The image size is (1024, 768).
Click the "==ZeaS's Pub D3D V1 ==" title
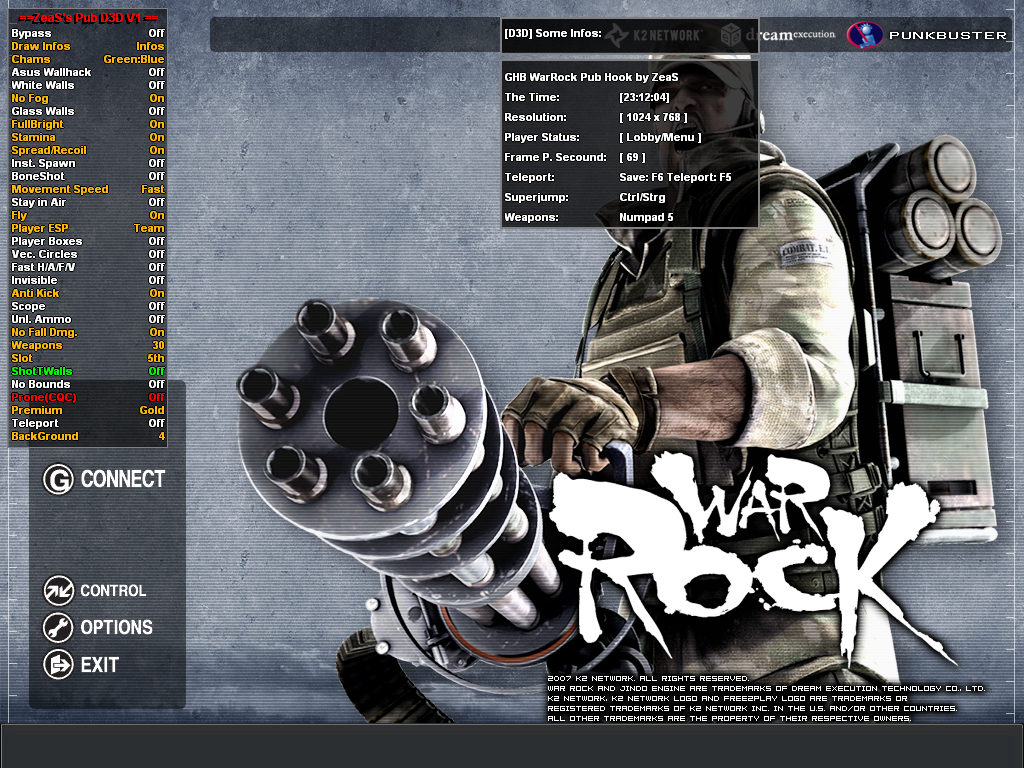(88, 18)
